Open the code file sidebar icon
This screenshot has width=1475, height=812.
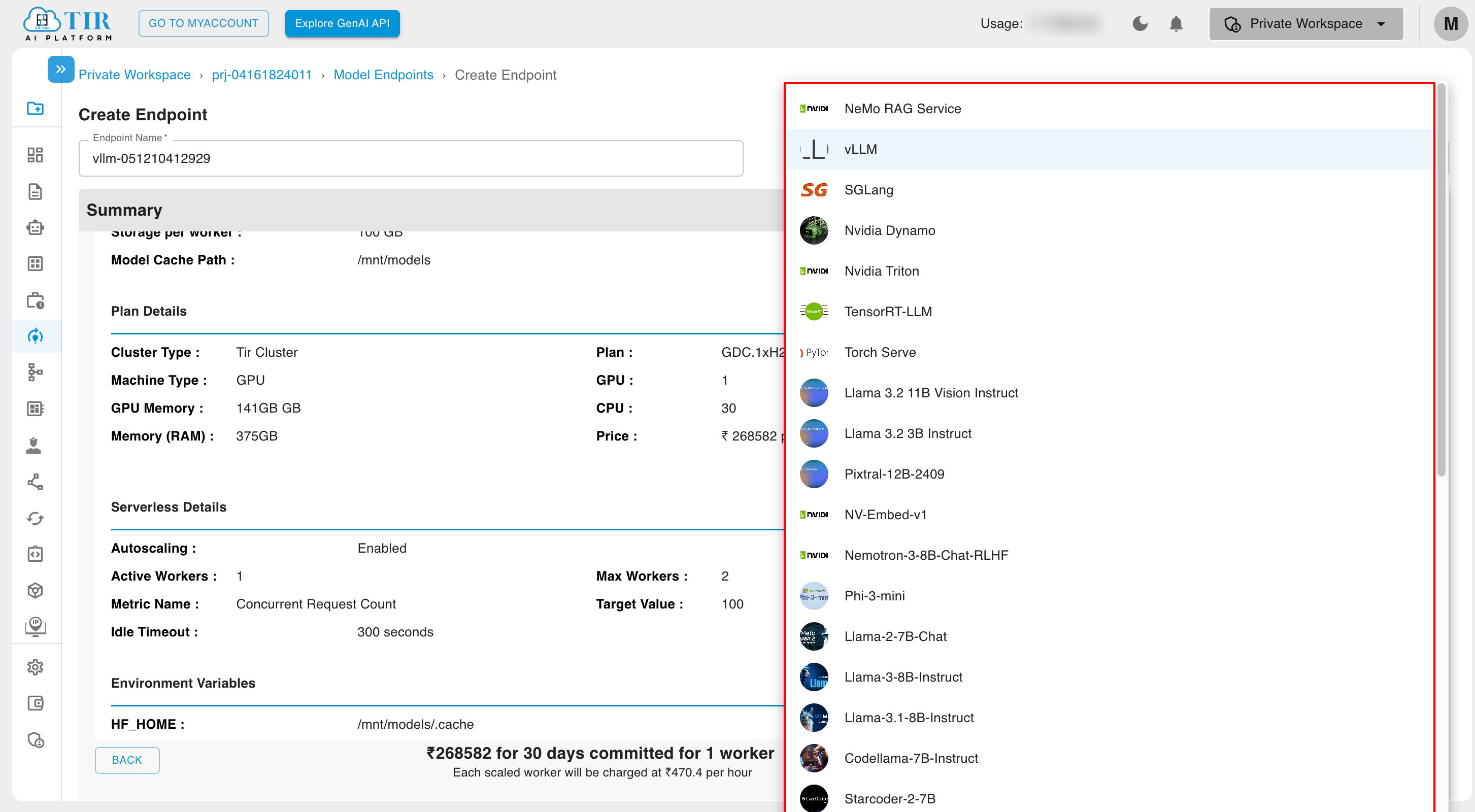click(36, 554)
